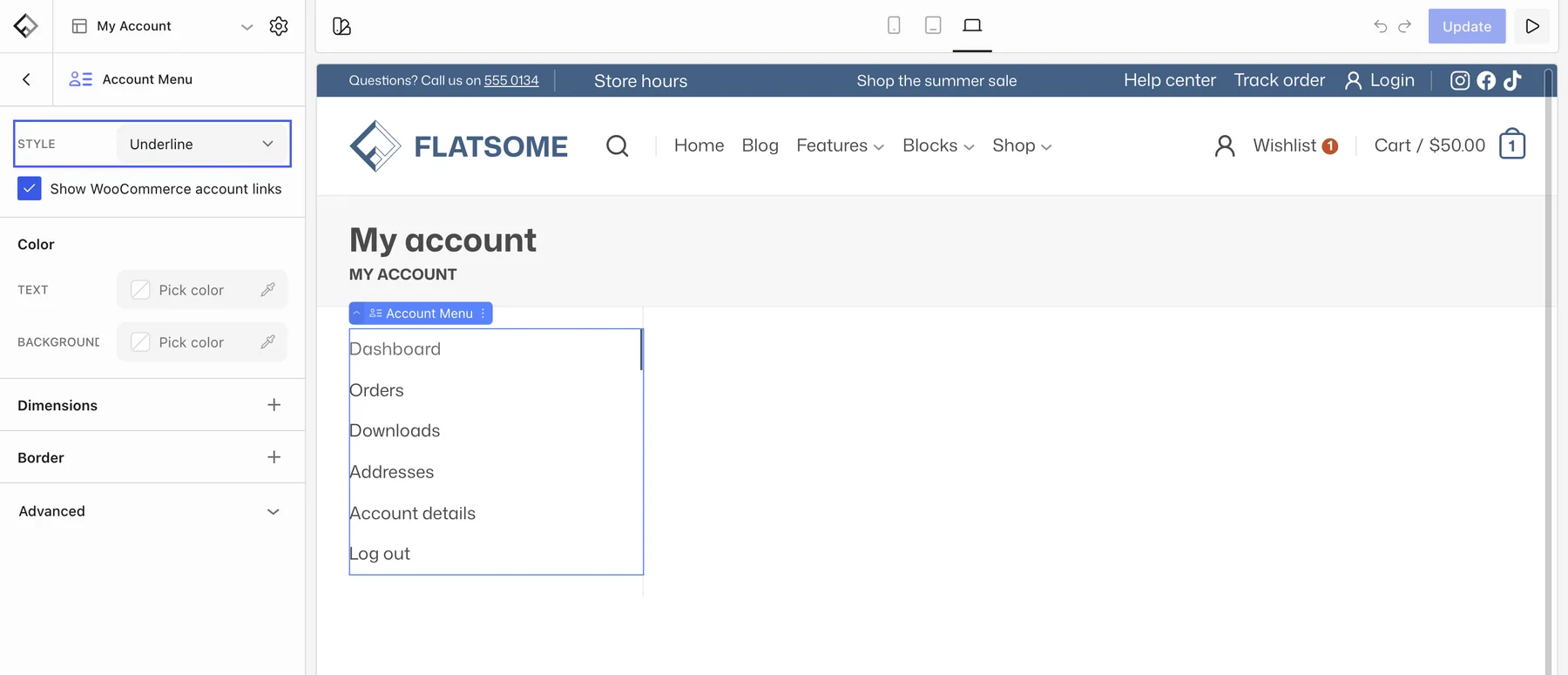Screen dimensions: 1568x675
Task: Click the account user icon near Wishlist
Action: click(x=1225, y=145)
